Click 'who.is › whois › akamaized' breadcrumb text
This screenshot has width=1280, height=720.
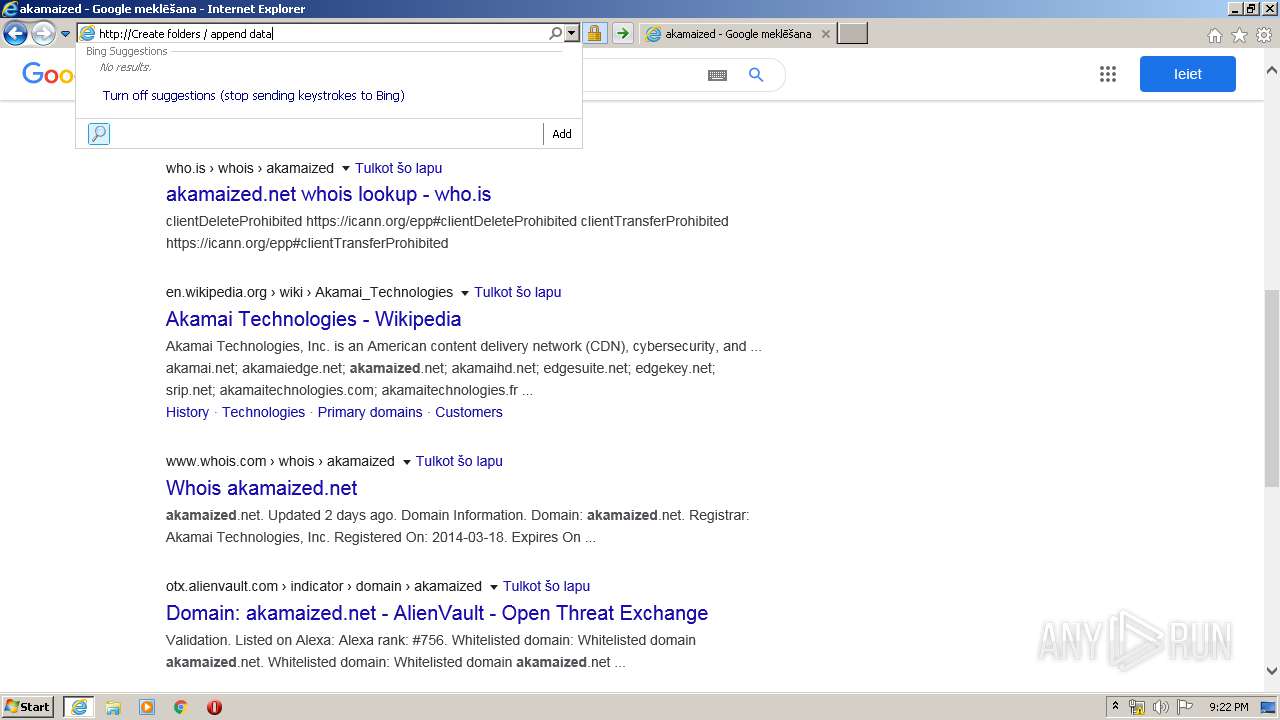click(x=250, y=168)
